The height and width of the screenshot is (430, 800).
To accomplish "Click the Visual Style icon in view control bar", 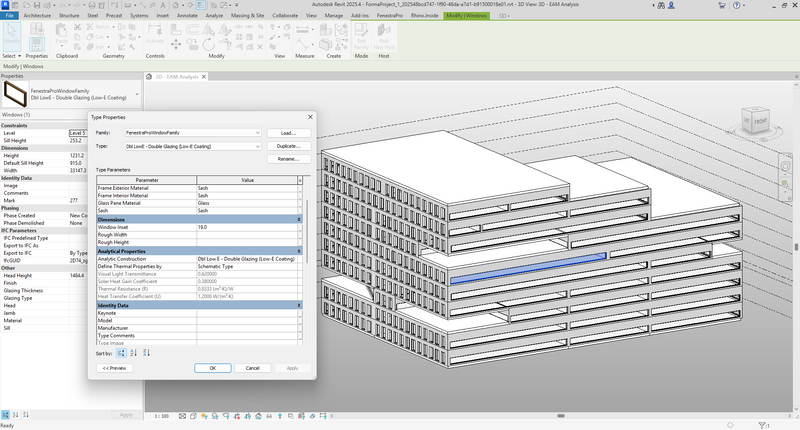I will 193,416.
